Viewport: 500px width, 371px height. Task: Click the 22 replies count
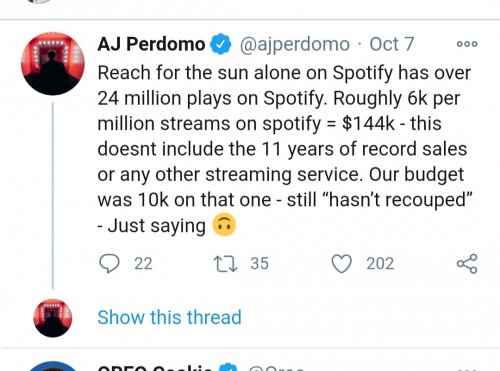[143, 264]
